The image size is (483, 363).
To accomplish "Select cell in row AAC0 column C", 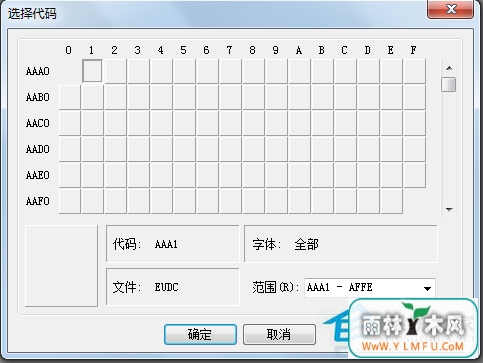I will 345,123.
